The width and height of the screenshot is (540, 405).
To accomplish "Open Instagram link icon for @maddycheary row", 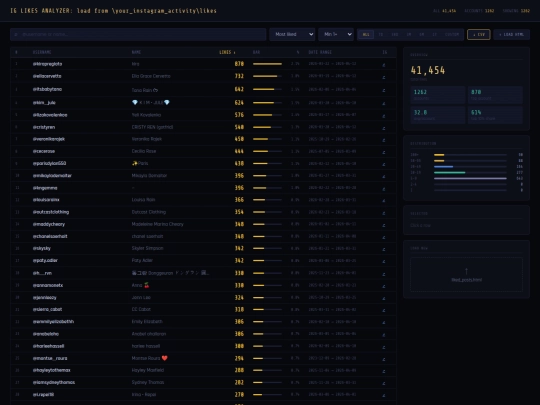I will click(x=384, y=225).
